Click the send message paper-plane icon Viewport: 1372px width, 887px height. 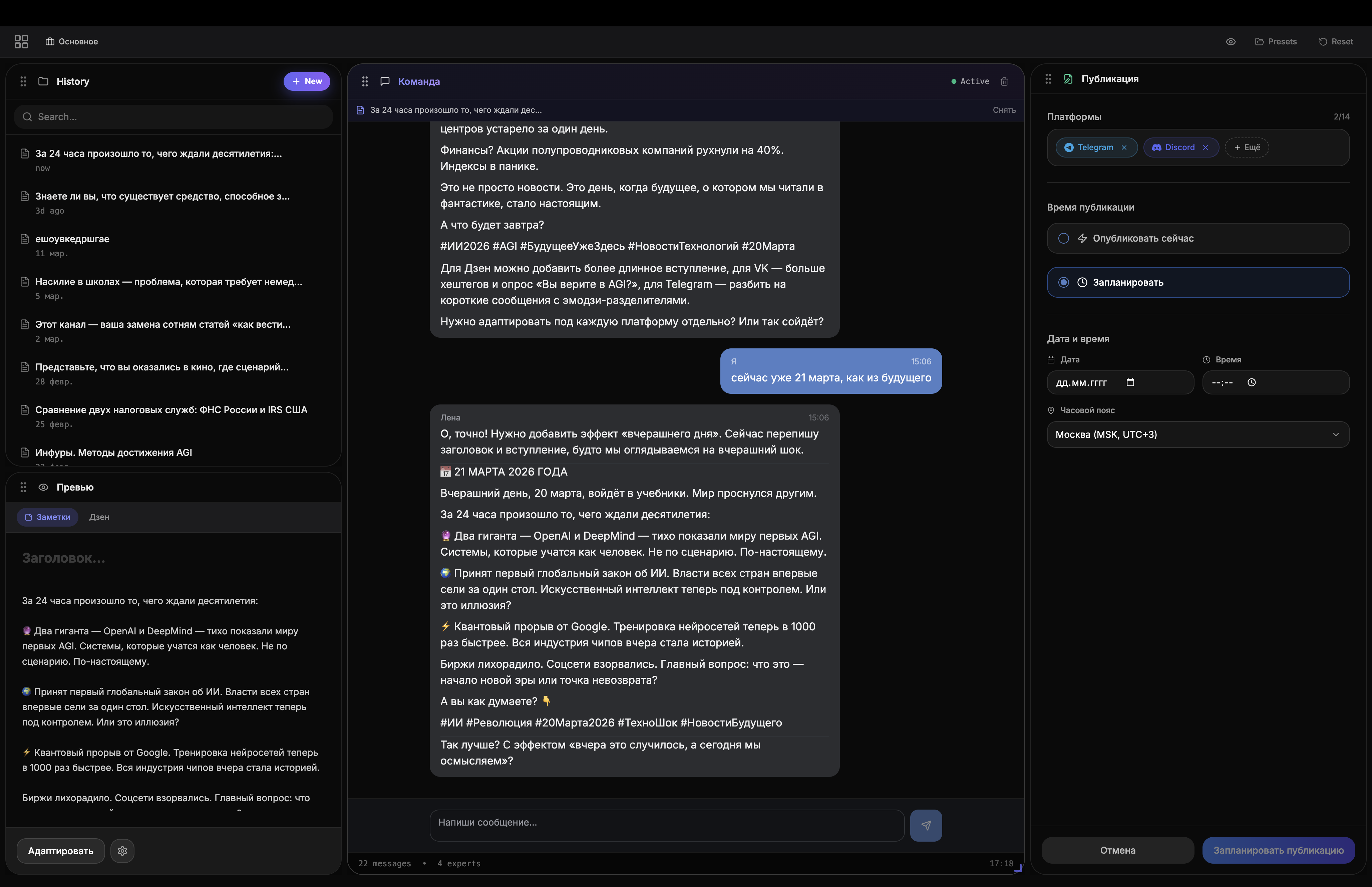pos(926,825)
